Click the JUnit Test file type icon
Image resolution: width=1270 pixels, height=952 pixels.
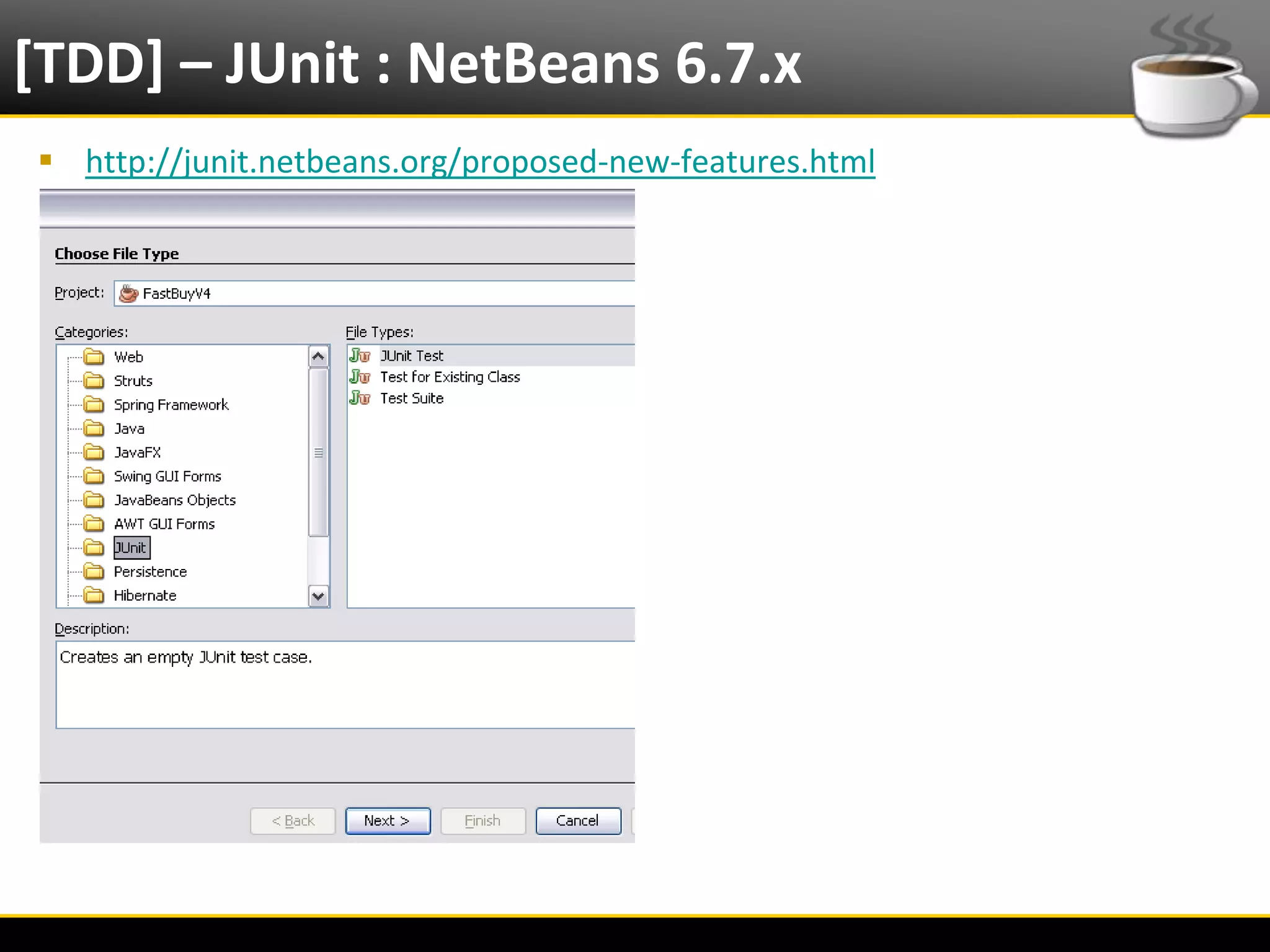tap(360, 356)
